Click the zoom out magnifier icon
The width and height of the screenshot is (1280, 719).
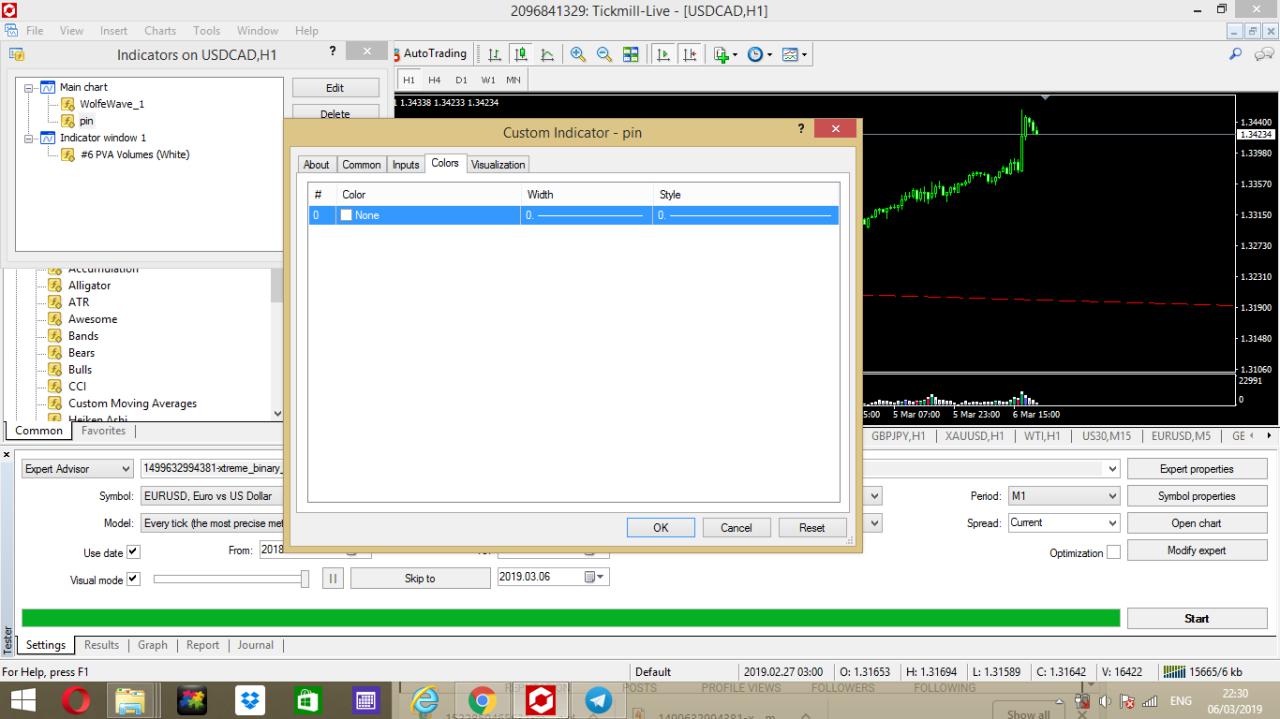click(x=605, y=54)
